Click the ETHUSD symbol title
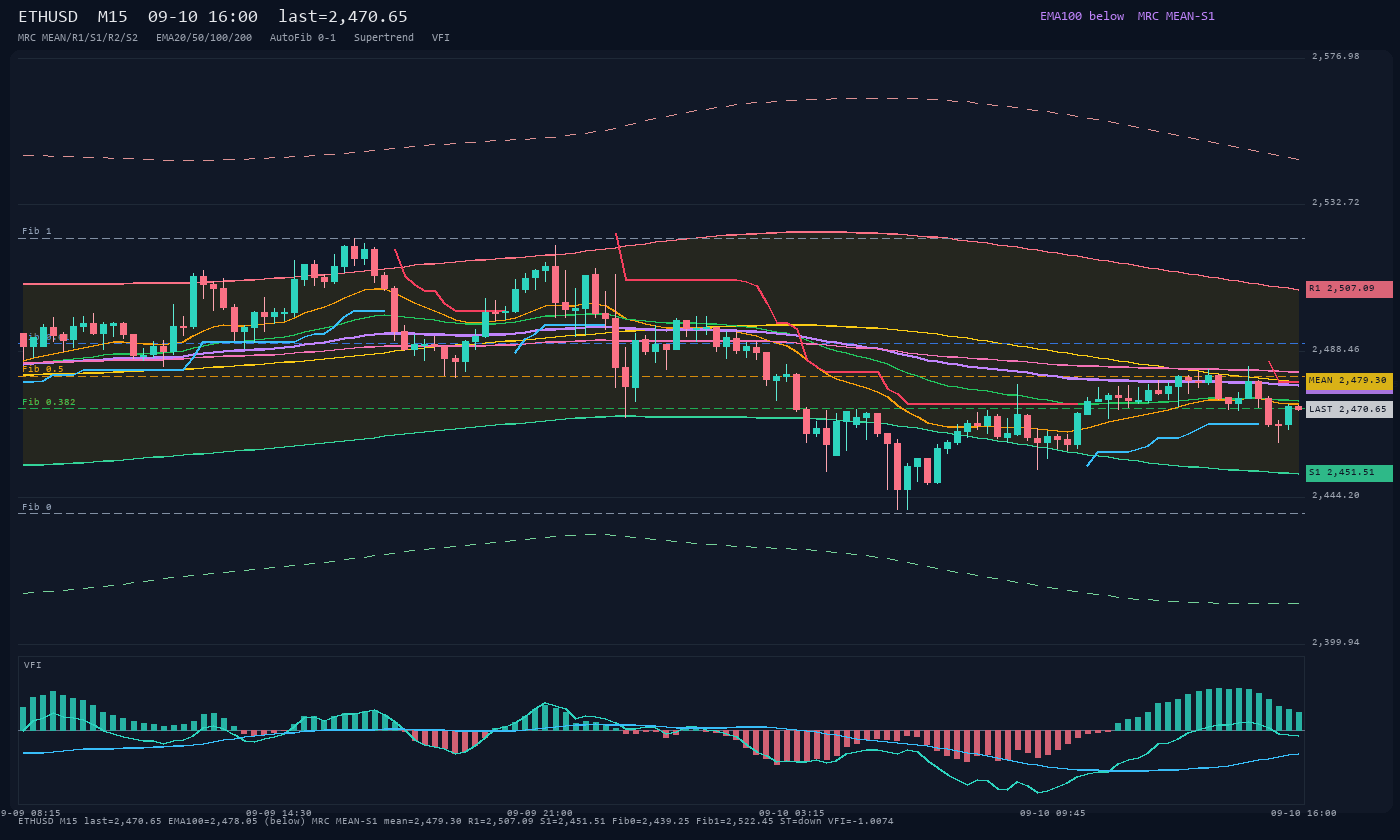This screenshot has height=840, width=1400. pos(48,17)
